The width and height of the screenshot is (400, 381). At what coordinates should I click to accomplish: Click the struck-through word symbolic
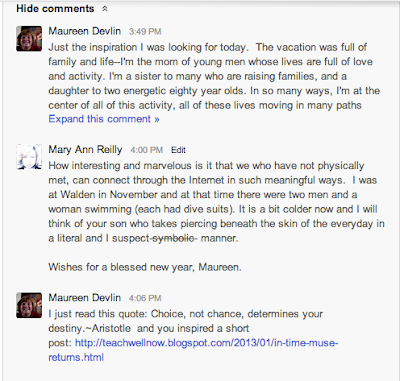pyautogui.click(x=173, y=238)
